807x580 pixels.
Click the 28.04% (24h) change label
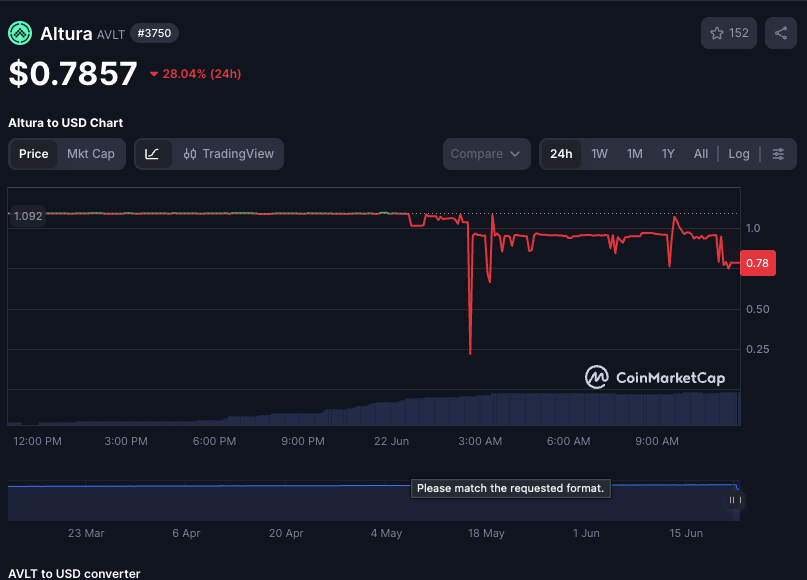click(x=196, y=74)
